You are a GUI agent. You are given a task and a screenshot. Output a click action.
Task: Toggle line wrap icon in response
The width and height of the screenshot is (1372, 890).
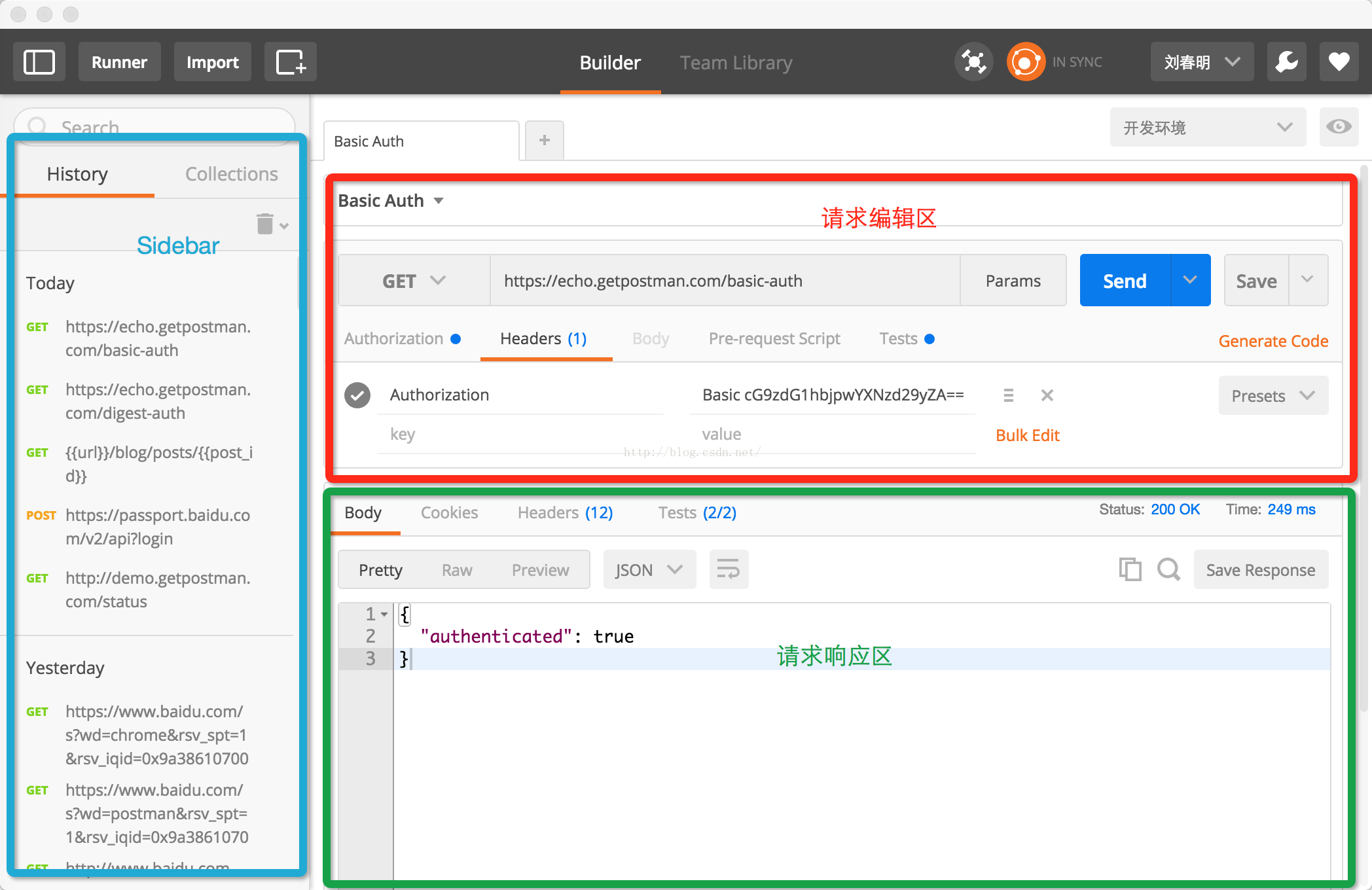coord(729,569)
